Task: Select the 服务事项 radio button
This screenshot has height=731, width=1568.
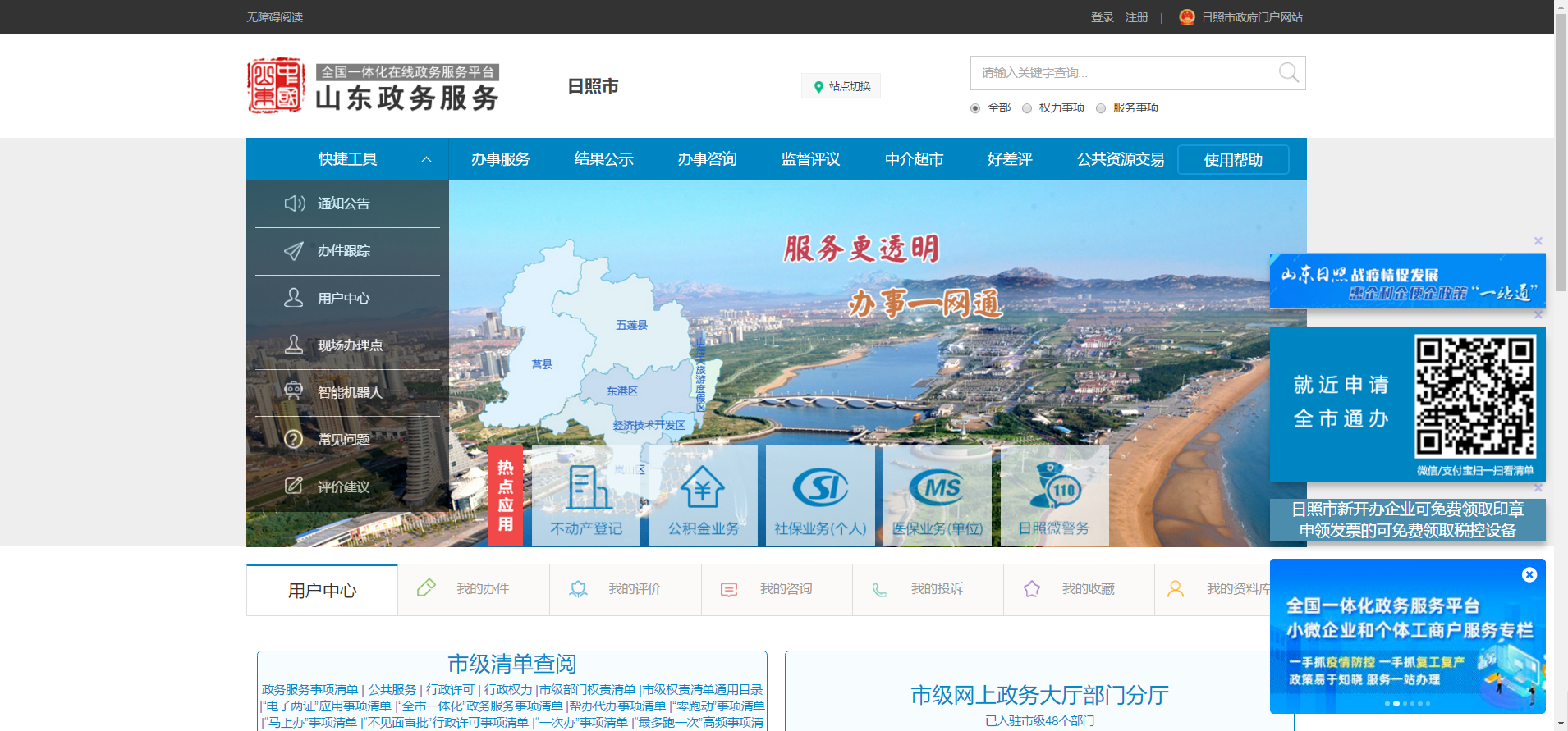Action: [1101, 108]
